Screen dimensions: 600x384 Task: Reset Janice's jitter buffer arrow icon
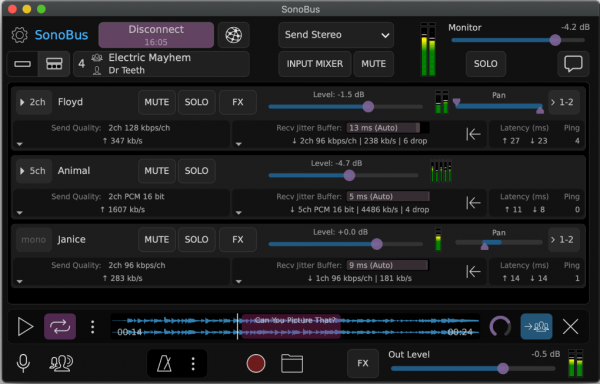pos(473,272)
